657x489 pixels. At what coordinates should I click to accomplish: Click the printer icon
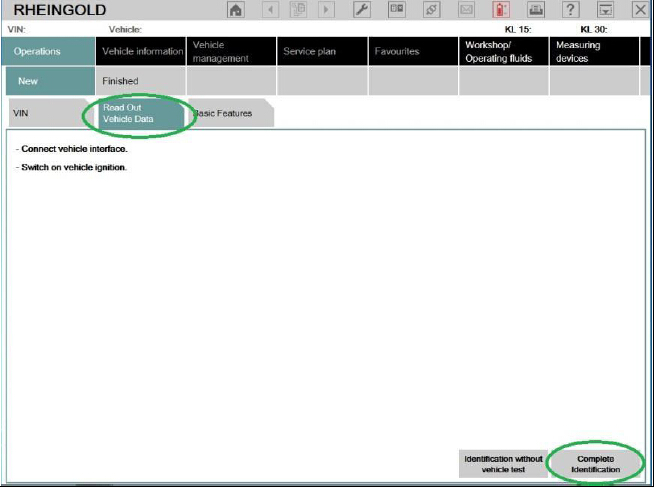535,10
